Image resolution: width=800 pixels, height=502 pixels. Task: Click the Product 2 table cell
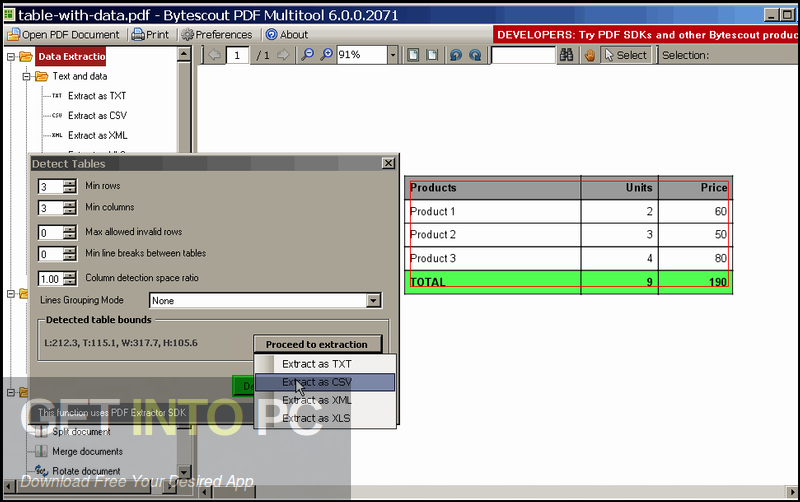(x=493, y=235)
